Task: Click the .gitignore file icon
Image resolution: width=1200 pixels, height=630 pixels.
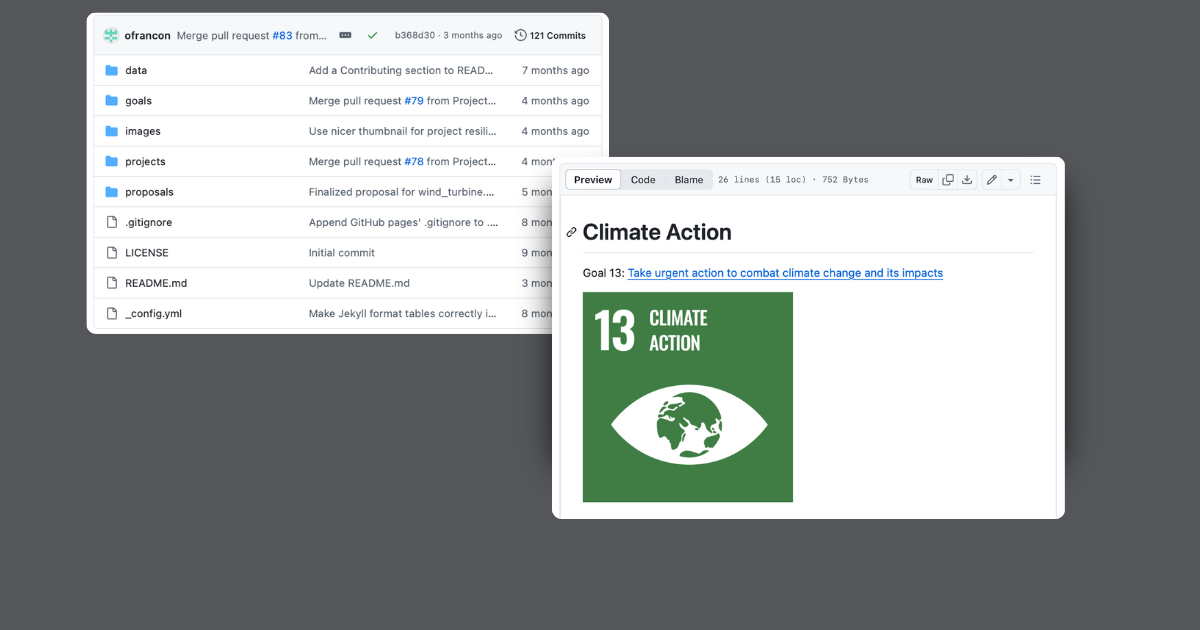Action: 112,222
